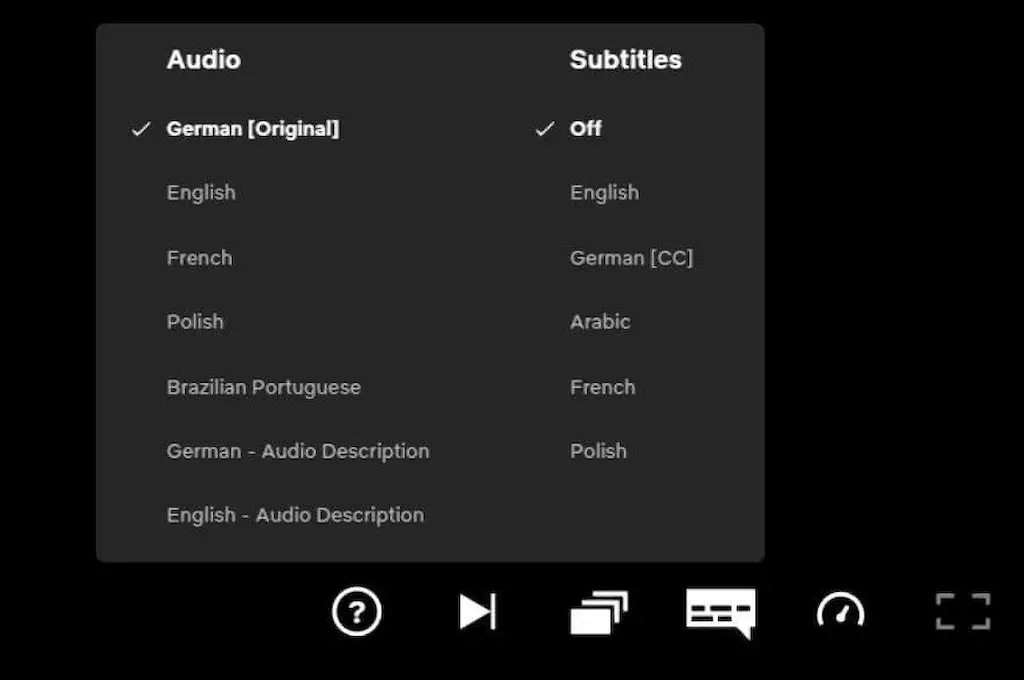Choose Polish subtitles
The image size is (1024, 680).
(x=598, y=451)
